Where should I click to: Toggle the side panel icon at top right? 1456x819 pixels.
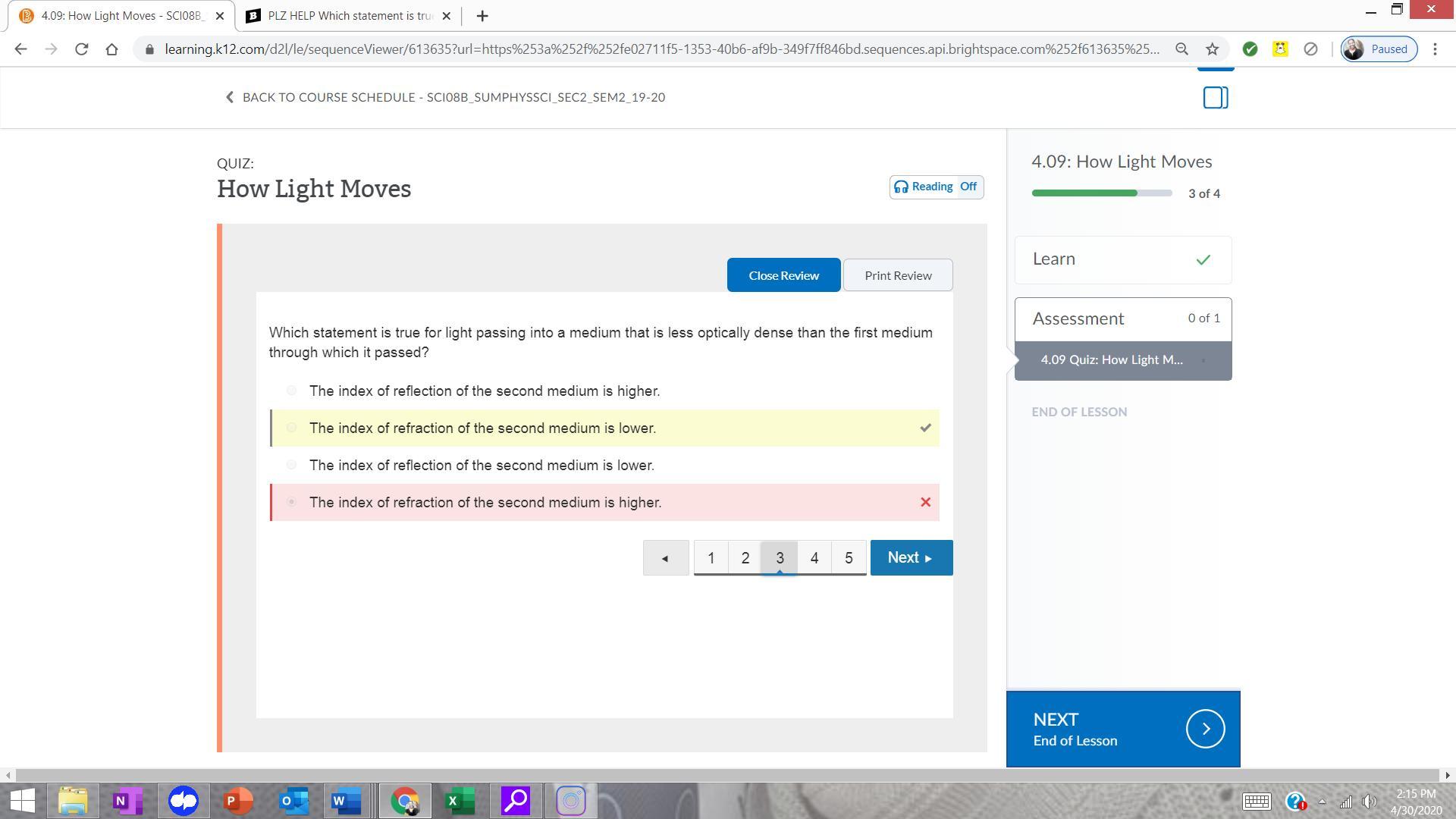point(1215,98)
